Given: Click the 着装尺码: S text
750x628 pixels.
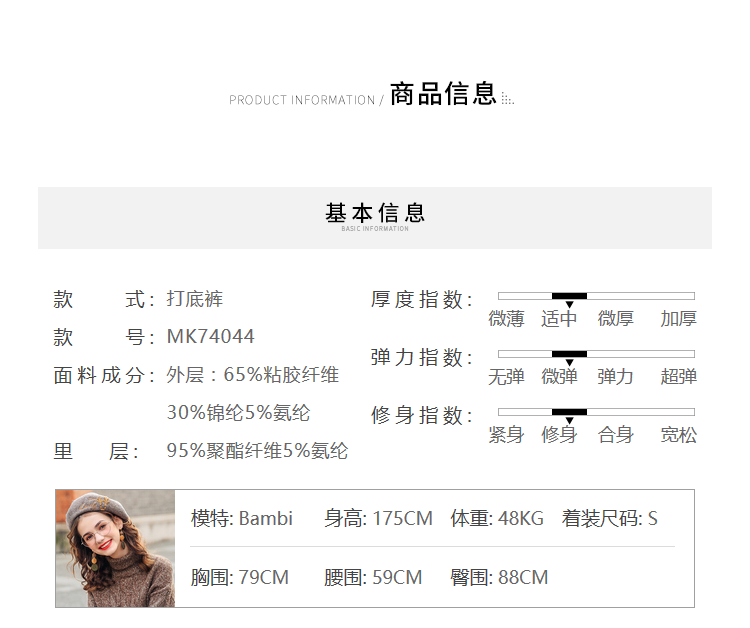Looking at the screenshot, I should 610,518.
